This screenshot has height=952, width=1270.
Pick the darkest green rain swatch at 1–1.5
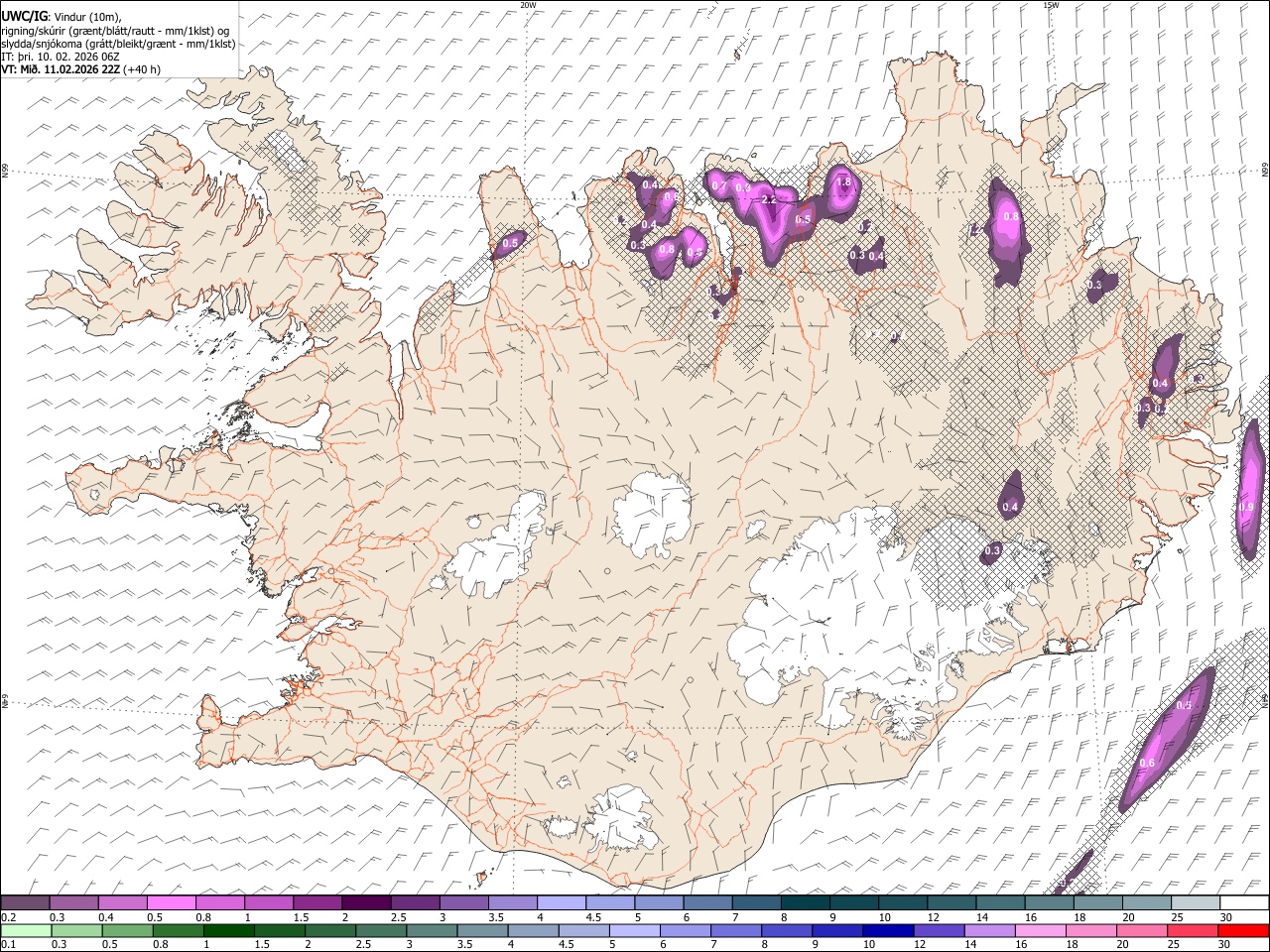click(229, 930)
